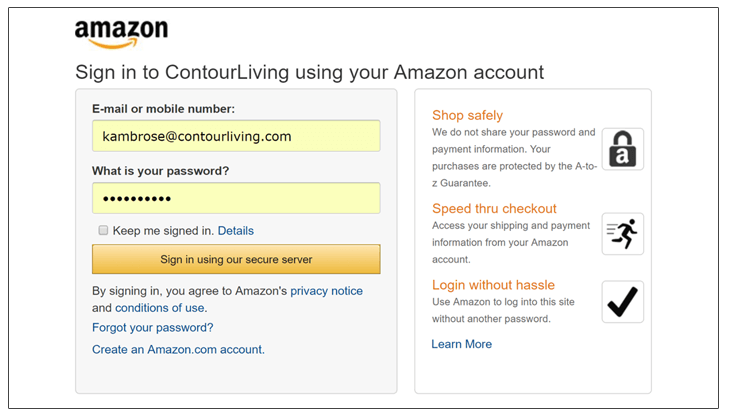Open the Details link
This screenshot has height=418, width=729.
click(236, 231)
